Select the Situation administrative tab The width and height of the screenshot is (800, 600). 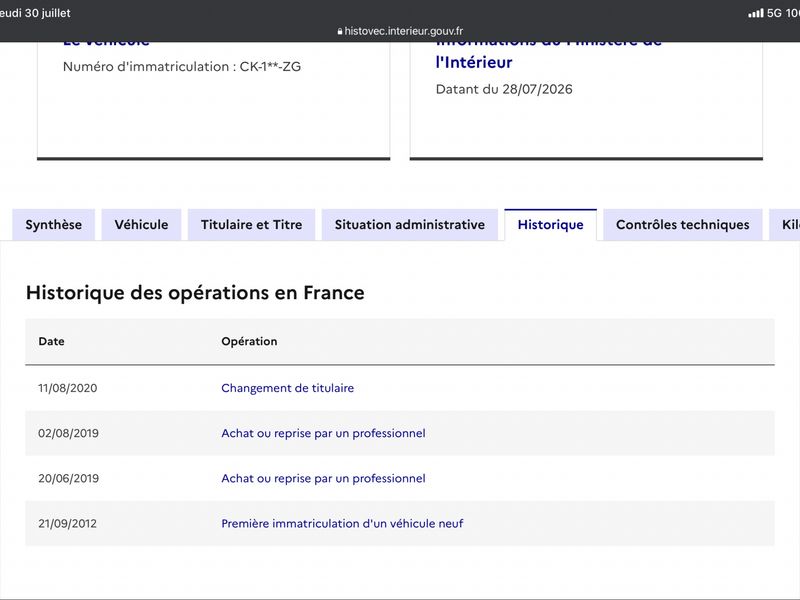coord(410,224)
